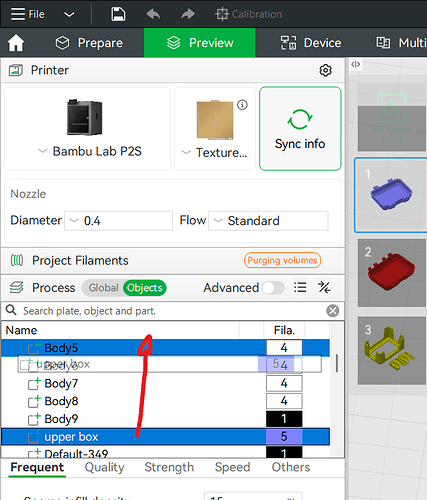Image resolution: width=427 pixels, height=500 pixels.
Task: Click the Purging volumes button
Action: click(x=282, y=260)
